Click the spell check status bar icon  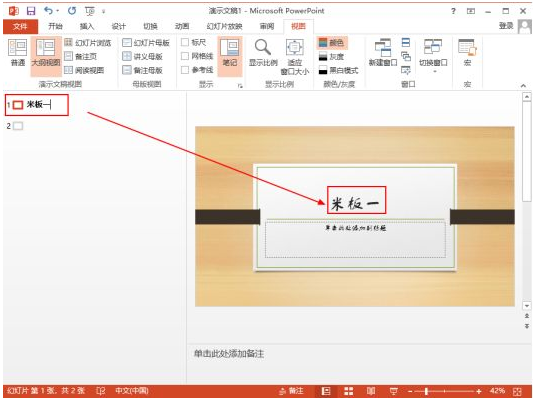click(101, 391)
